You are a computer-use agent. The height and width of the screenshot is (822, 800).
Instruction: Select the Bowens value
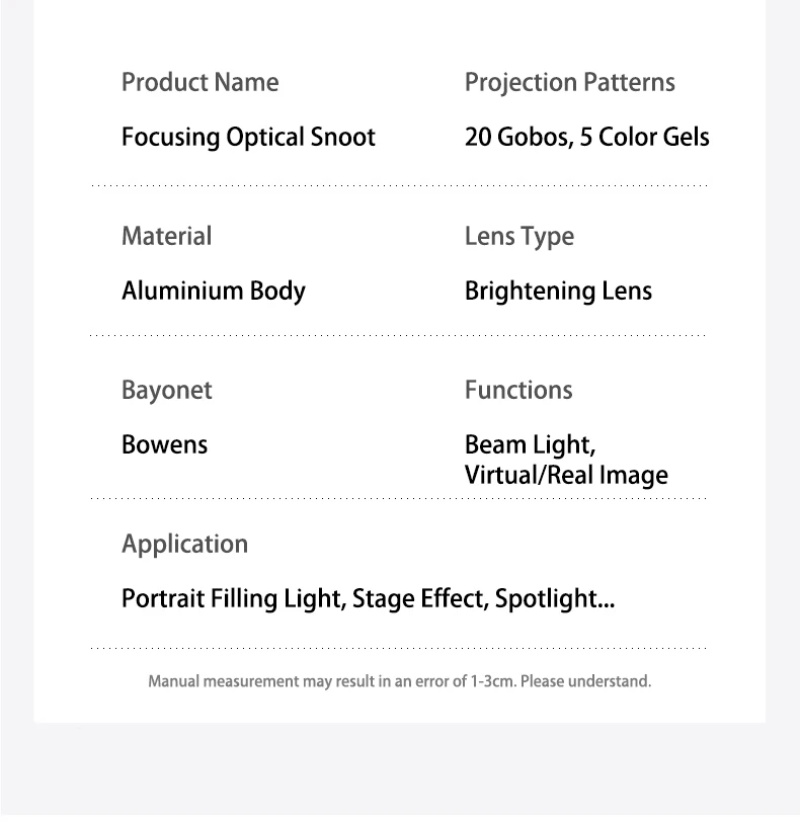pos(165,445)
